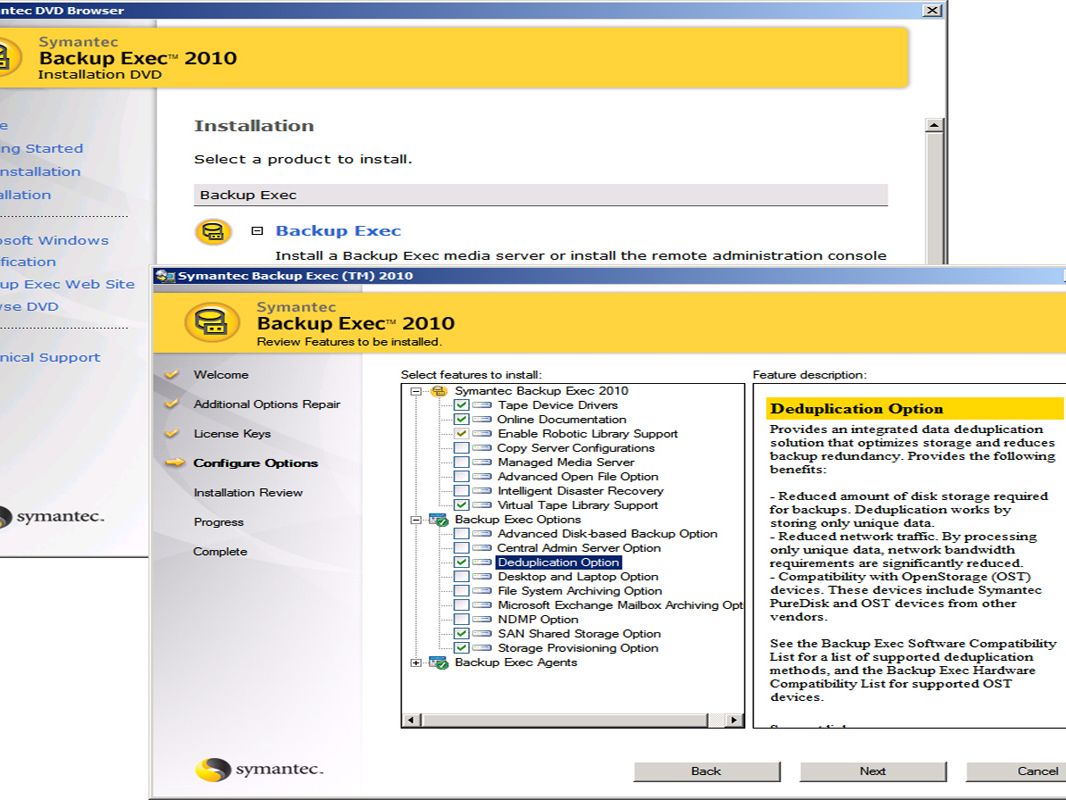
Task: Click the Backup Exec Agents group icon
Action: [439, 663]
